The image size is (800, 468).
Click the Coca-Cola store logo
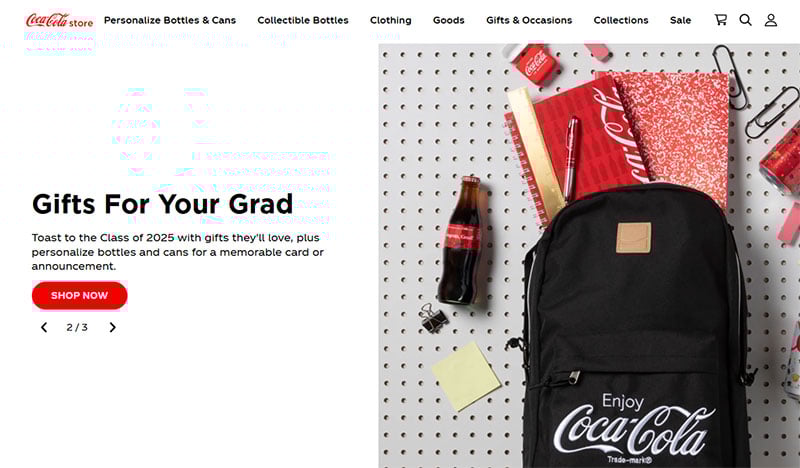click(60, 21)
